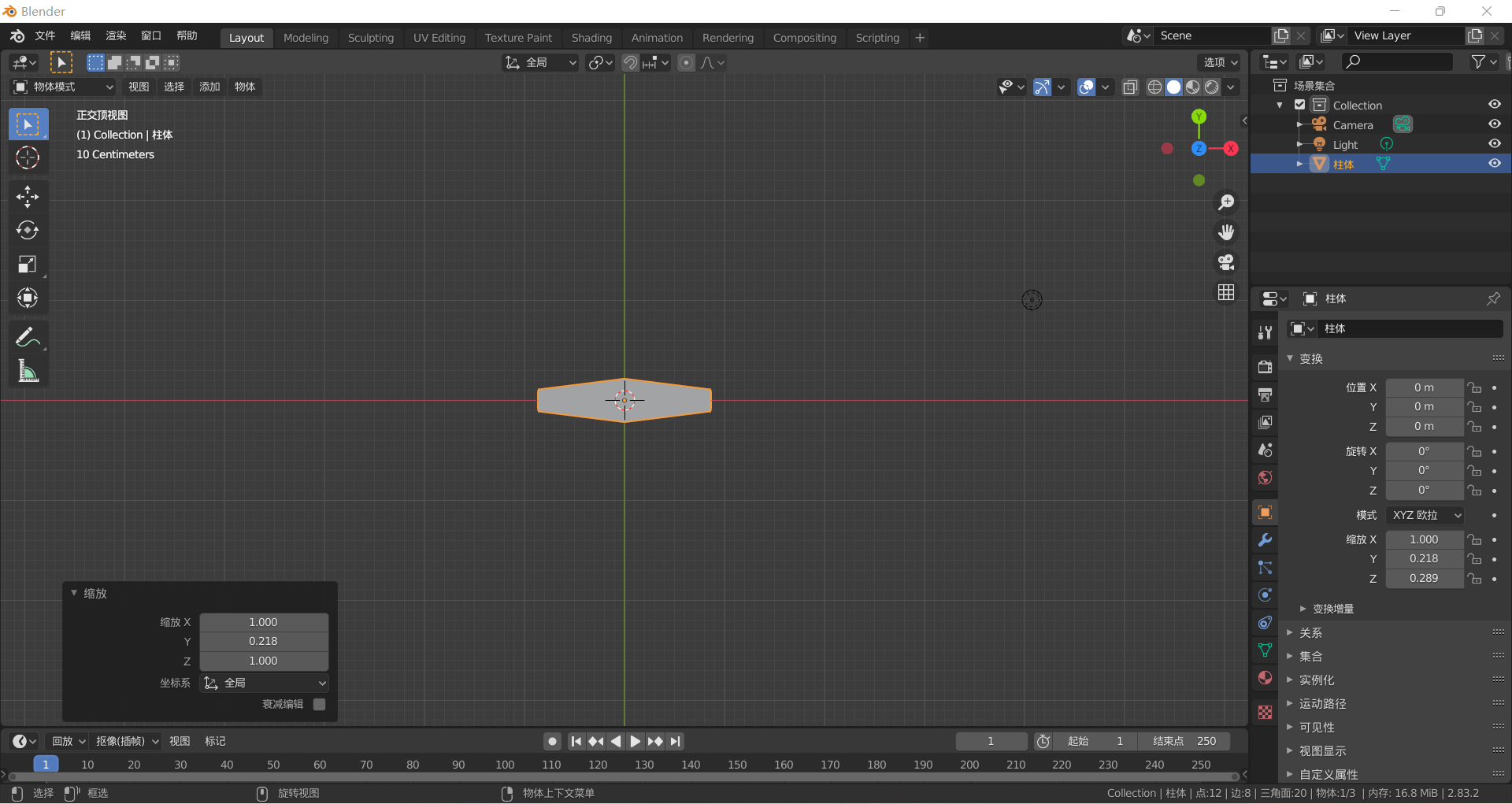The height and width of the screenshot is (804, 1512).
Task: Open the 渲染 menu
Action: point(116,36)
